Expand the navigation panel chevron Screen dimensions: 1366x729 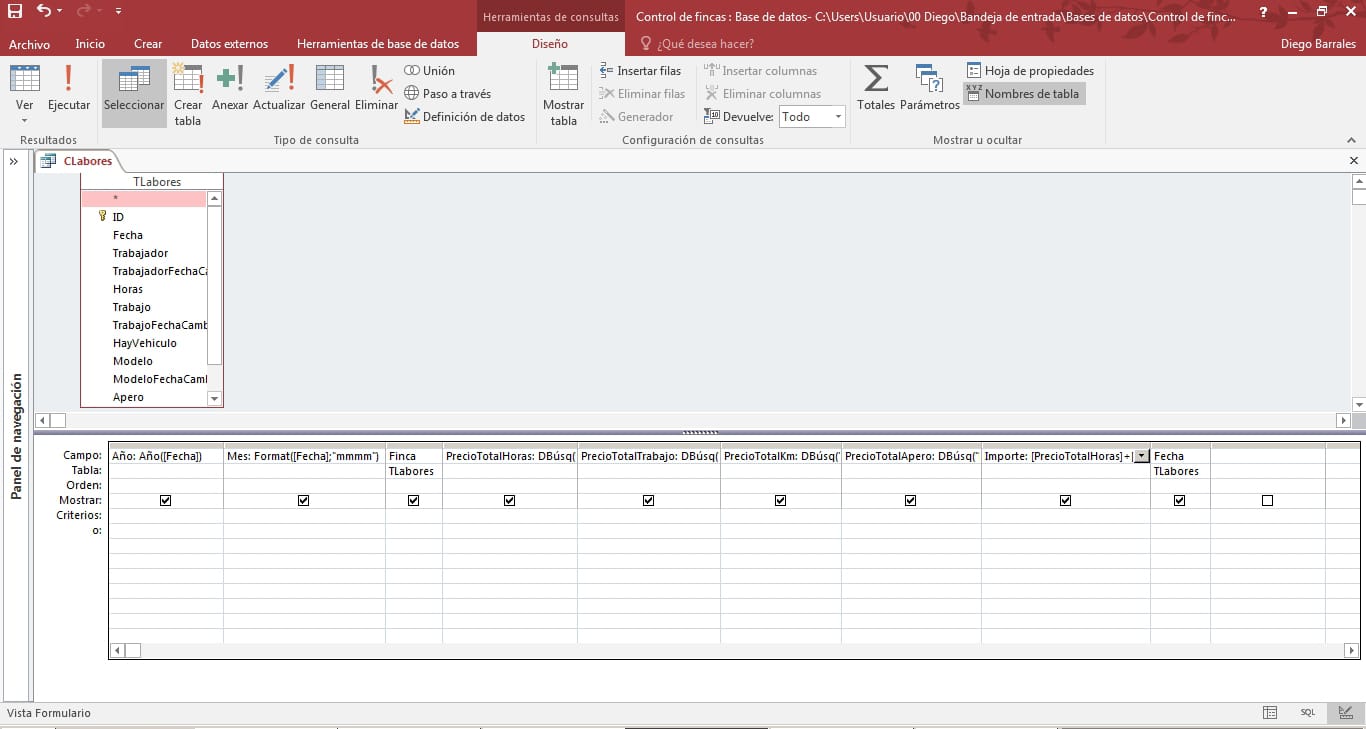tap(15, 161)
